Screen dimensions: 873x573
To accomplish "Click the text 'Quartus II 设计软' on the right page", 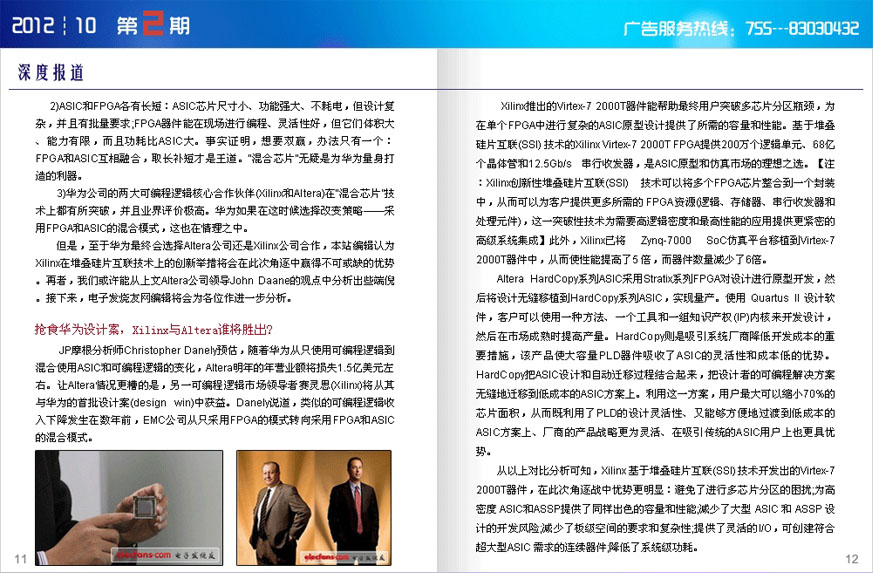I will coord(793,298).
